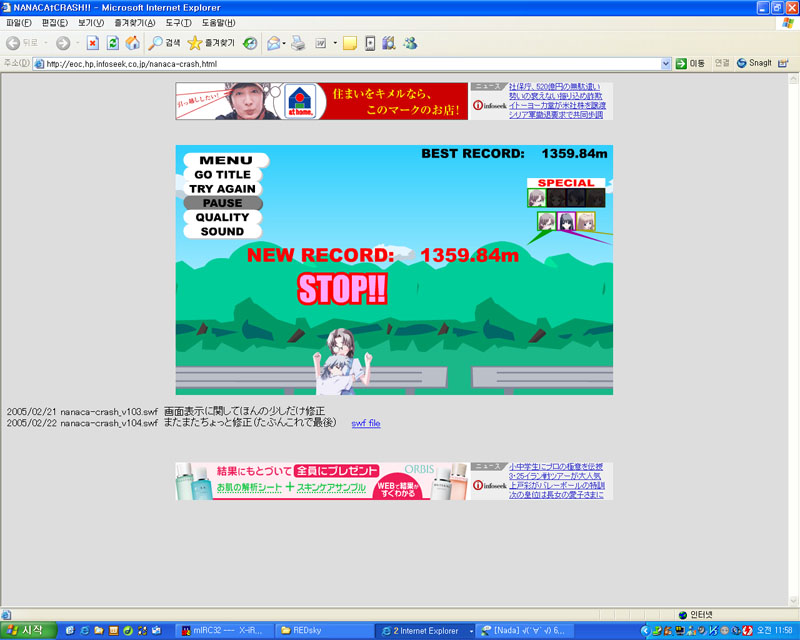This screenshot has height=640, width=800.
Task: Toggle PAUSE in the game menu
Action: 222,203
